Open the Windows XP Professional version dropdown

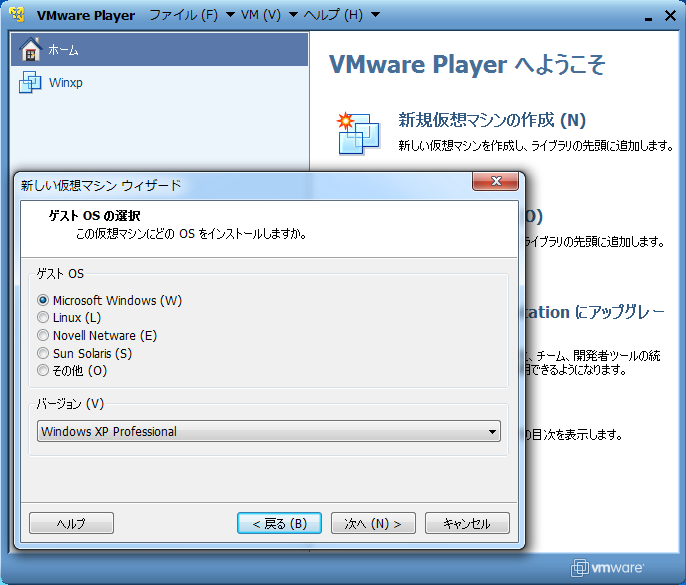pyautogui.click(x=268, y=432)
